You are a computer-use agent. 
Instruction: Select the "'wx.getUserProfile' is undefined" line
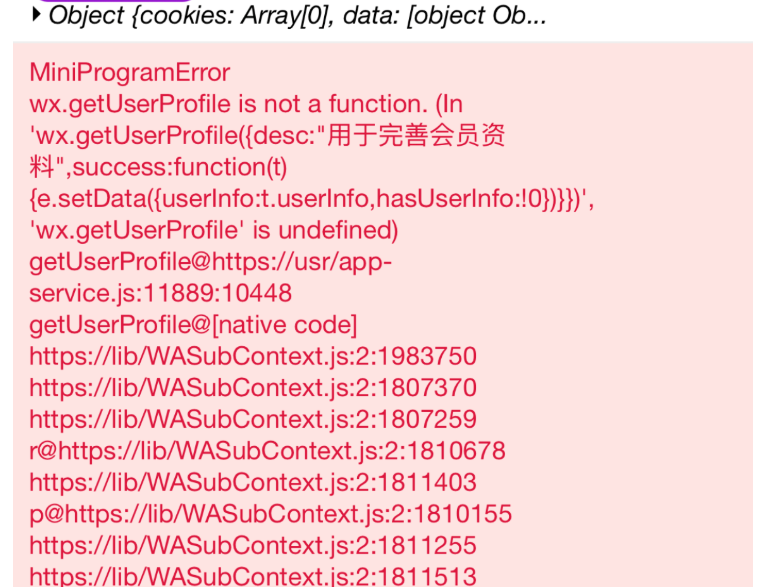[x=214, y=230]
